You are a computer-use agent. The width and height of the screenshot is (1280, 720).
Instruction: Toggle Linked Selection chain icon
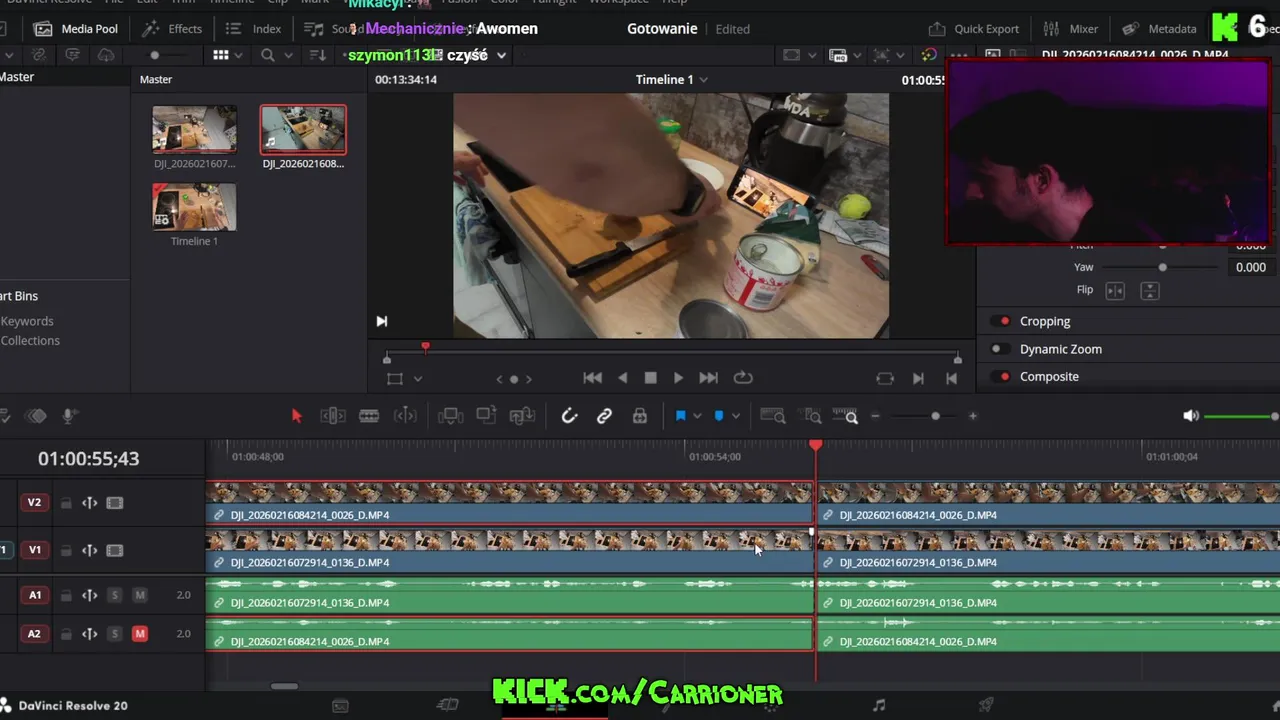[x=604, y=416]
